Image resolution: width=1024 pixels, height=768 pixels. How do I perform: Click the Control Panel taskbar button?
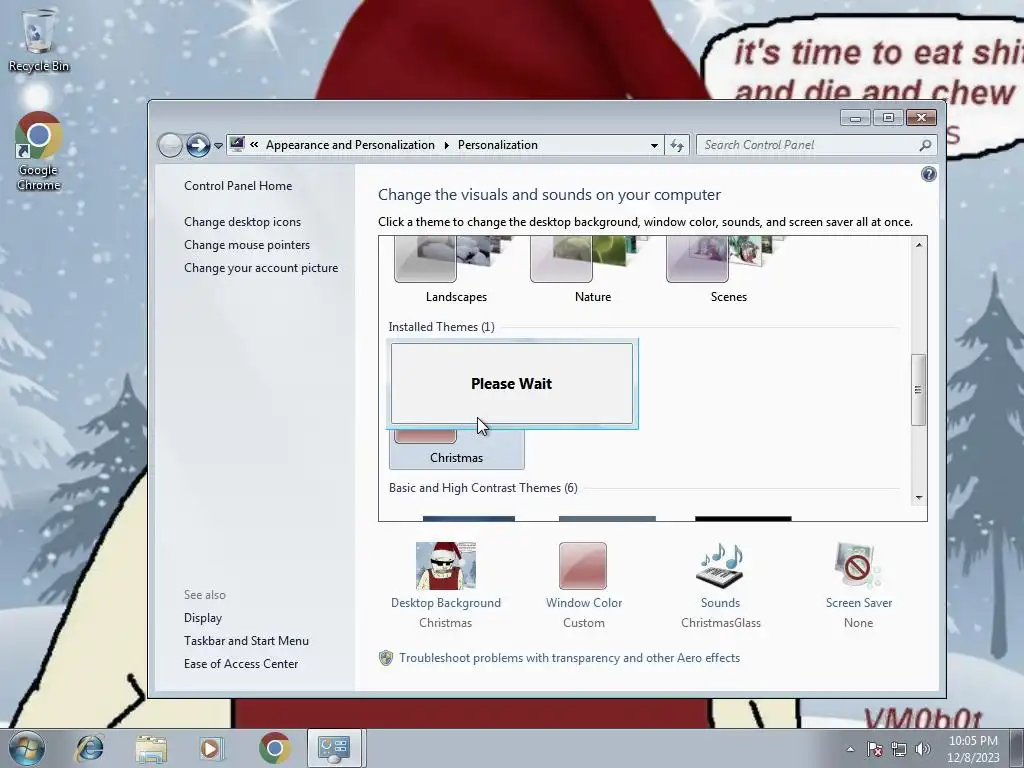point(334,748)
